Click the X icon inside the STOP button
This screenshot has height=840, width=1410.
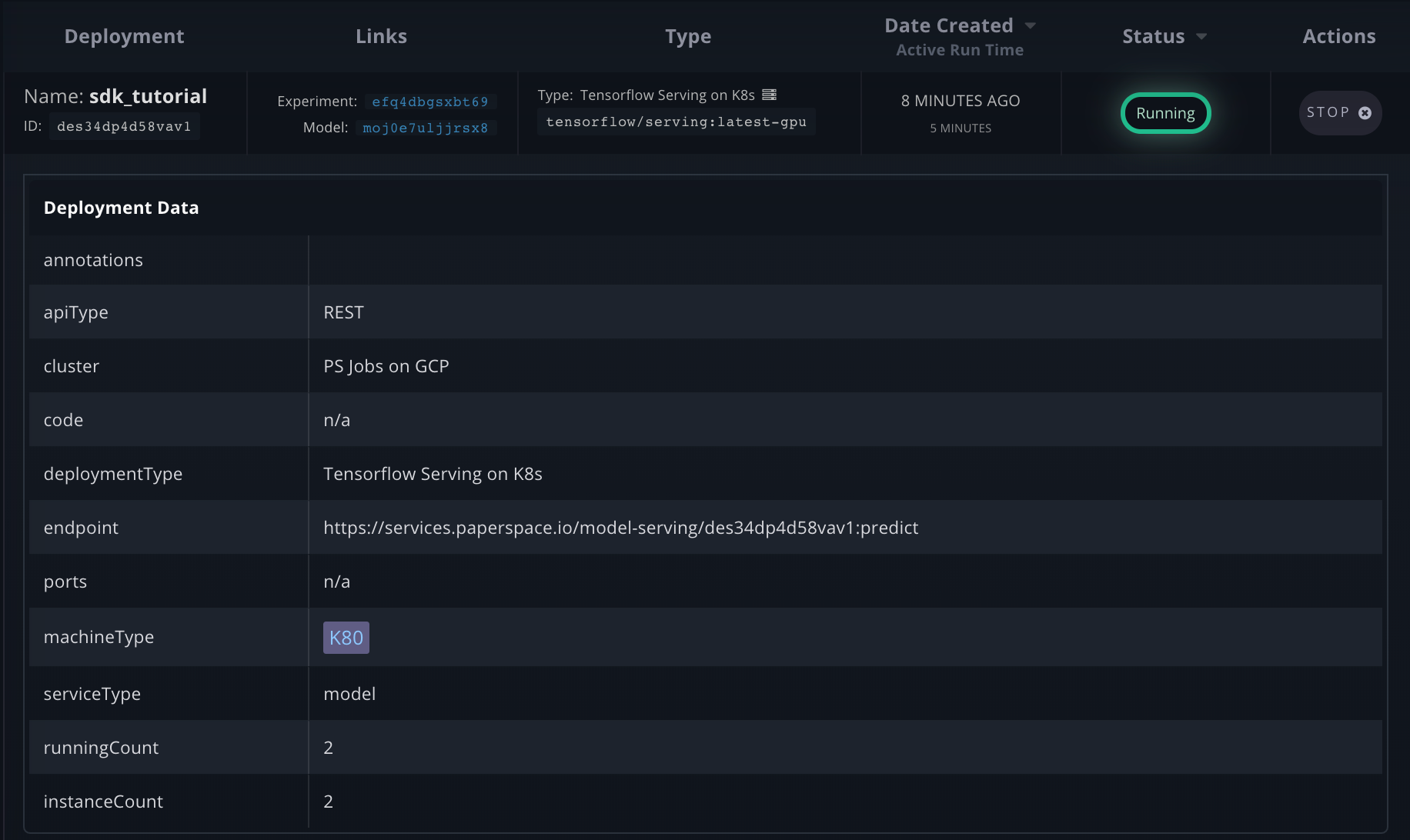(x=1365, y=112)
